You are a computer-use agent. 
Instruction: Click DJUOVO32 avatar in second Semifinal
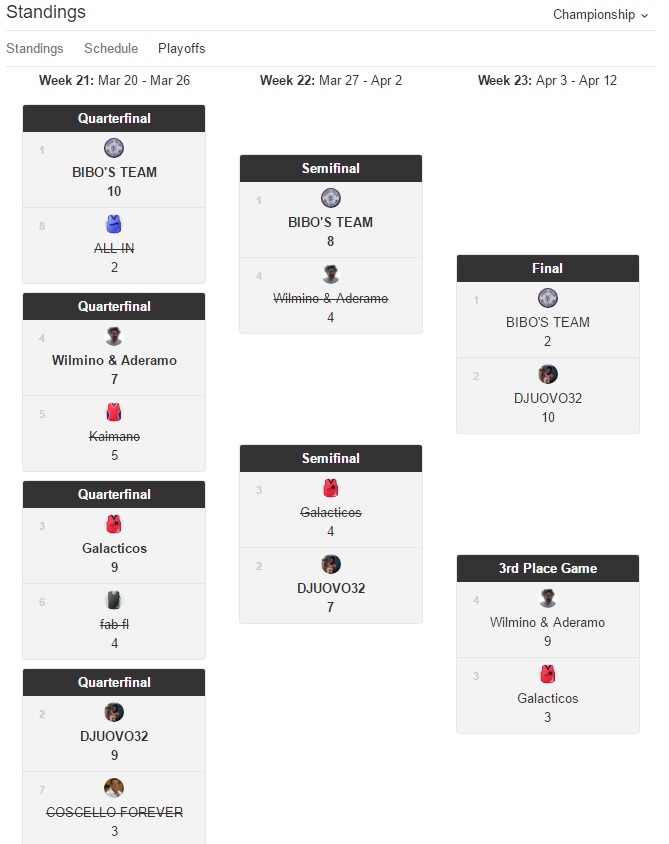331,564
